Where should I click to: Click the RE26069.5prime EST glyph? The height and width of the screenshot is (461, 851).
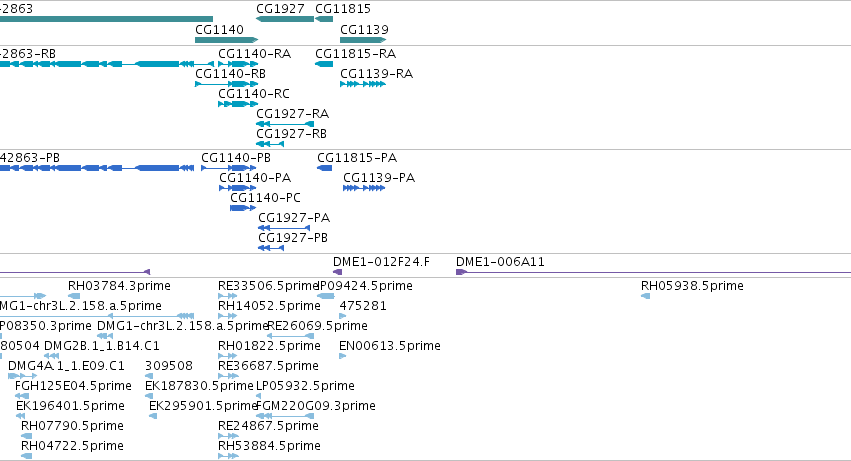(x=290, y=336)
